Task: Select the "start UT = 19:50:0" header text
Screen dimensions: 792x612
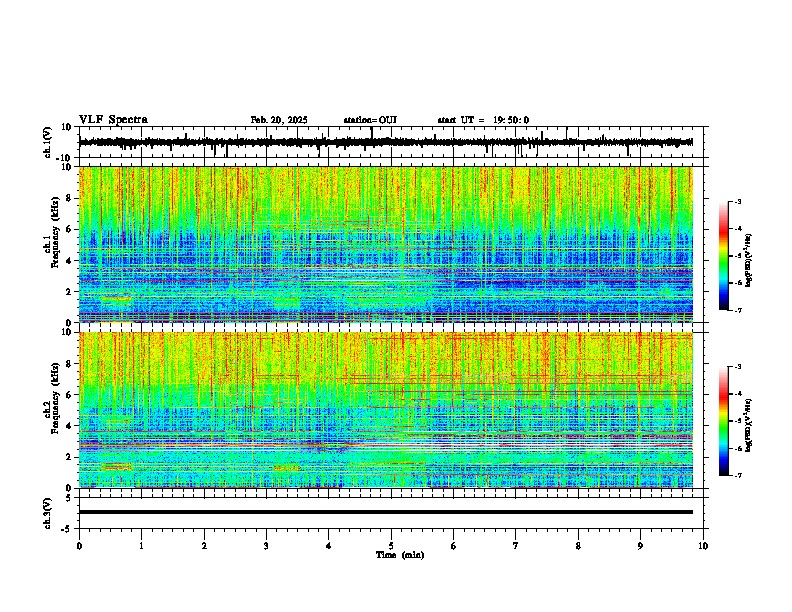Action: point(483,120)
